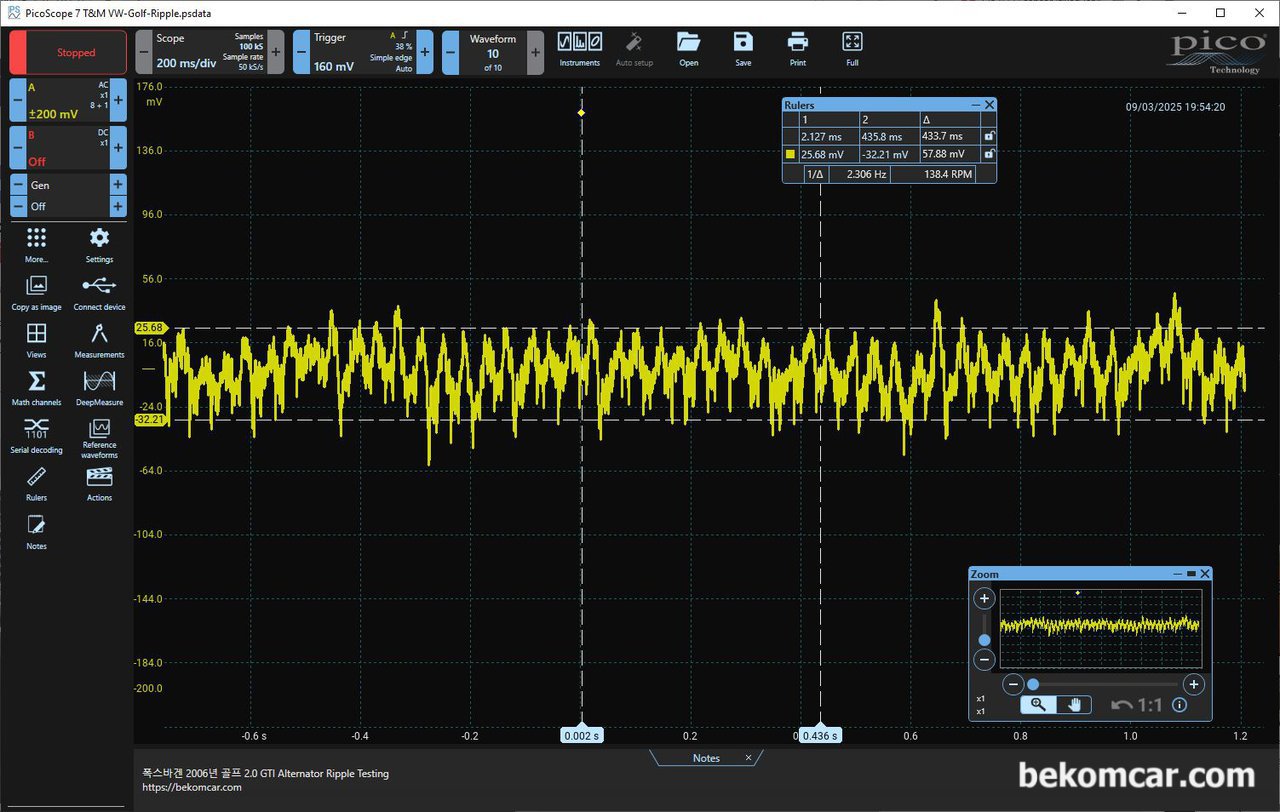The width and height of the screenshot is (1280, 812).
Task: Zoom out horizontally in Zoom panel
Action: 1013,685
